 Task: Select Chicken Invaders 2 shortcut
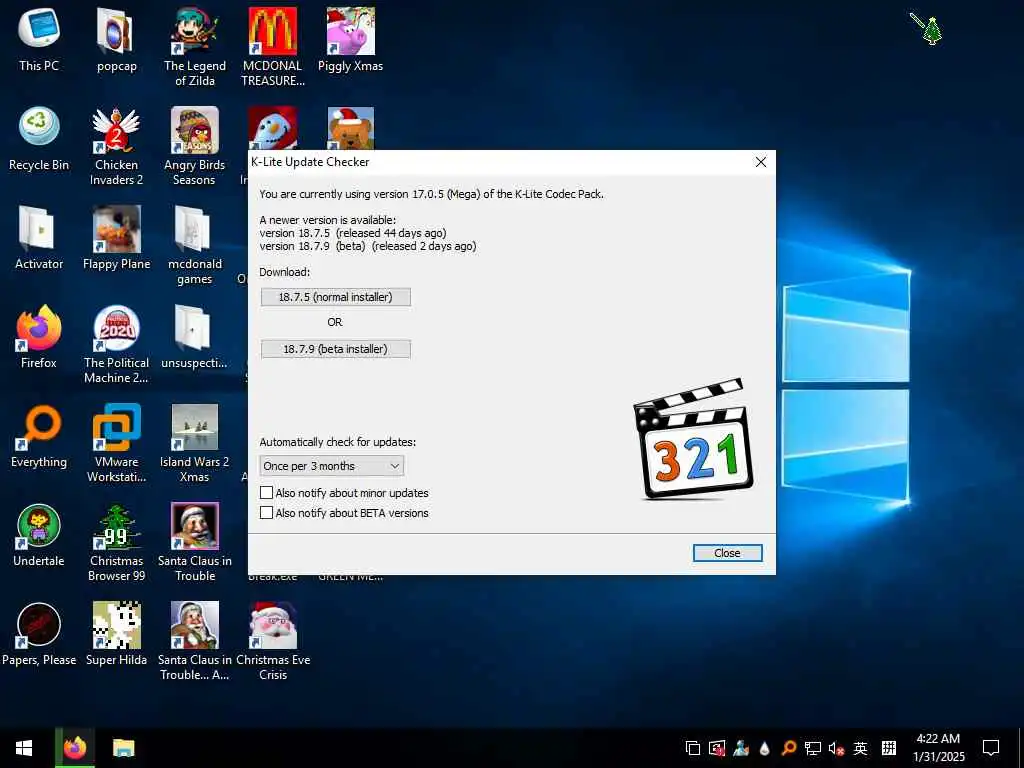click(116, 146)
